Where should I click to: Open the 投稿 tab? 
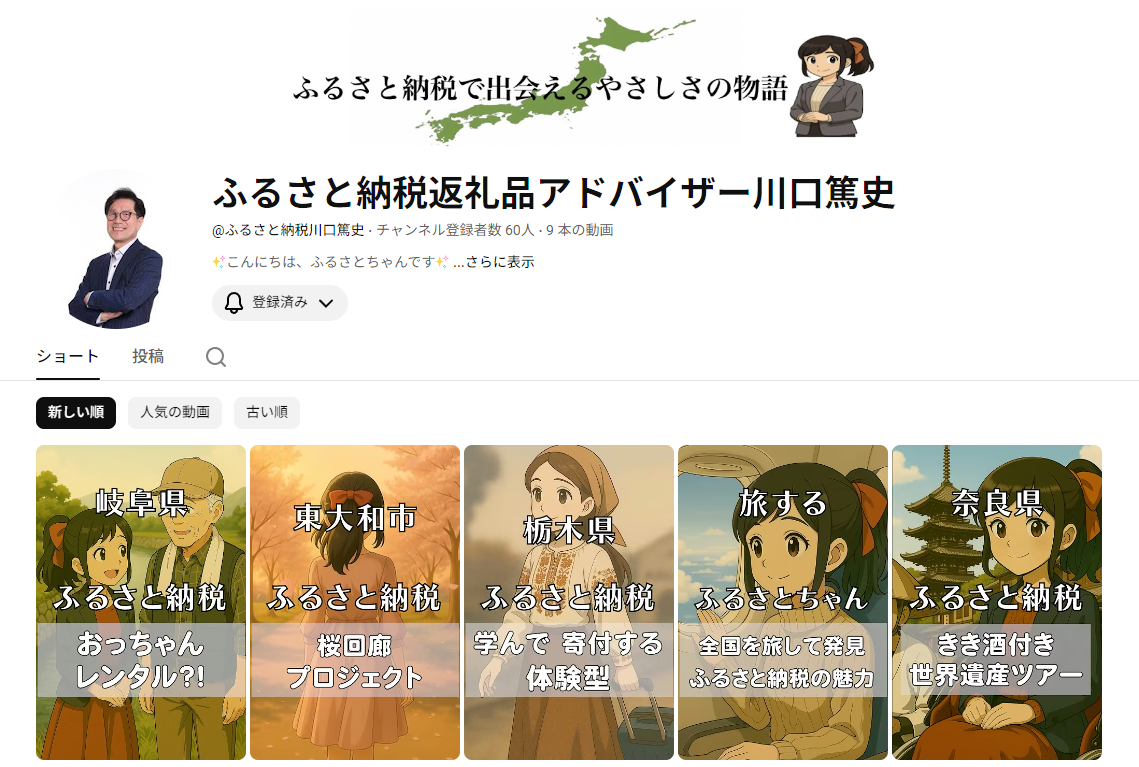pos(148,357)
